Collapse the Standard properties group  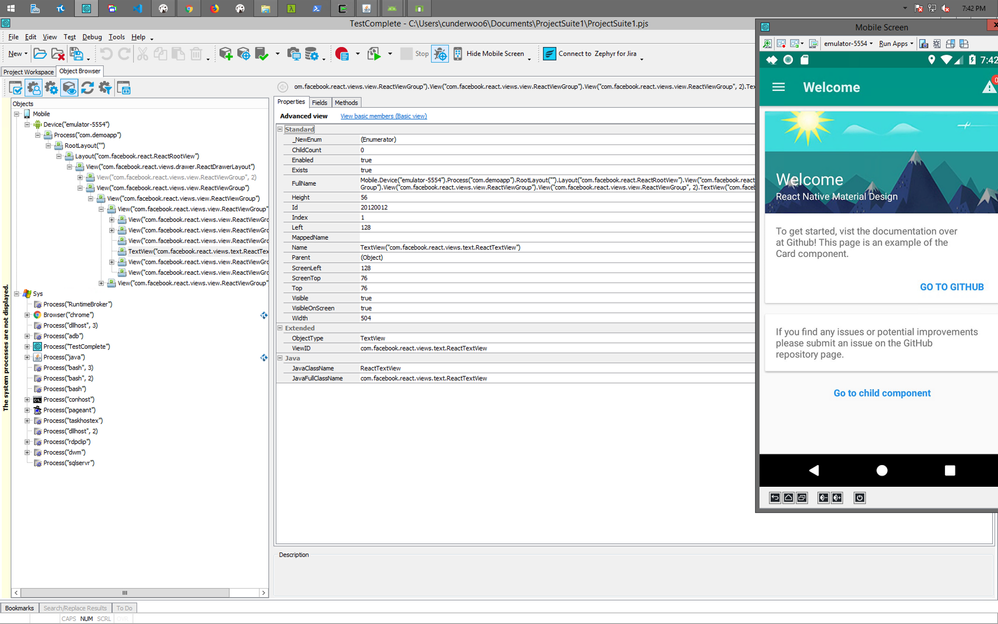[280, 129]
